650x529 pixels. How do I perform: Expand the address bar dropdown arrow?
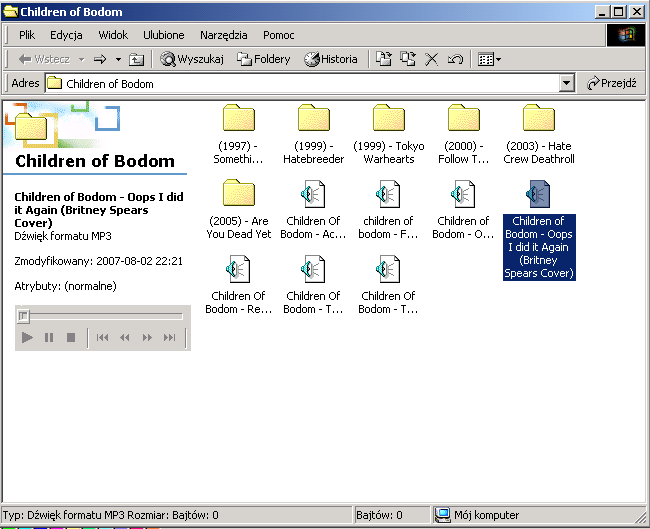point(567,84)
